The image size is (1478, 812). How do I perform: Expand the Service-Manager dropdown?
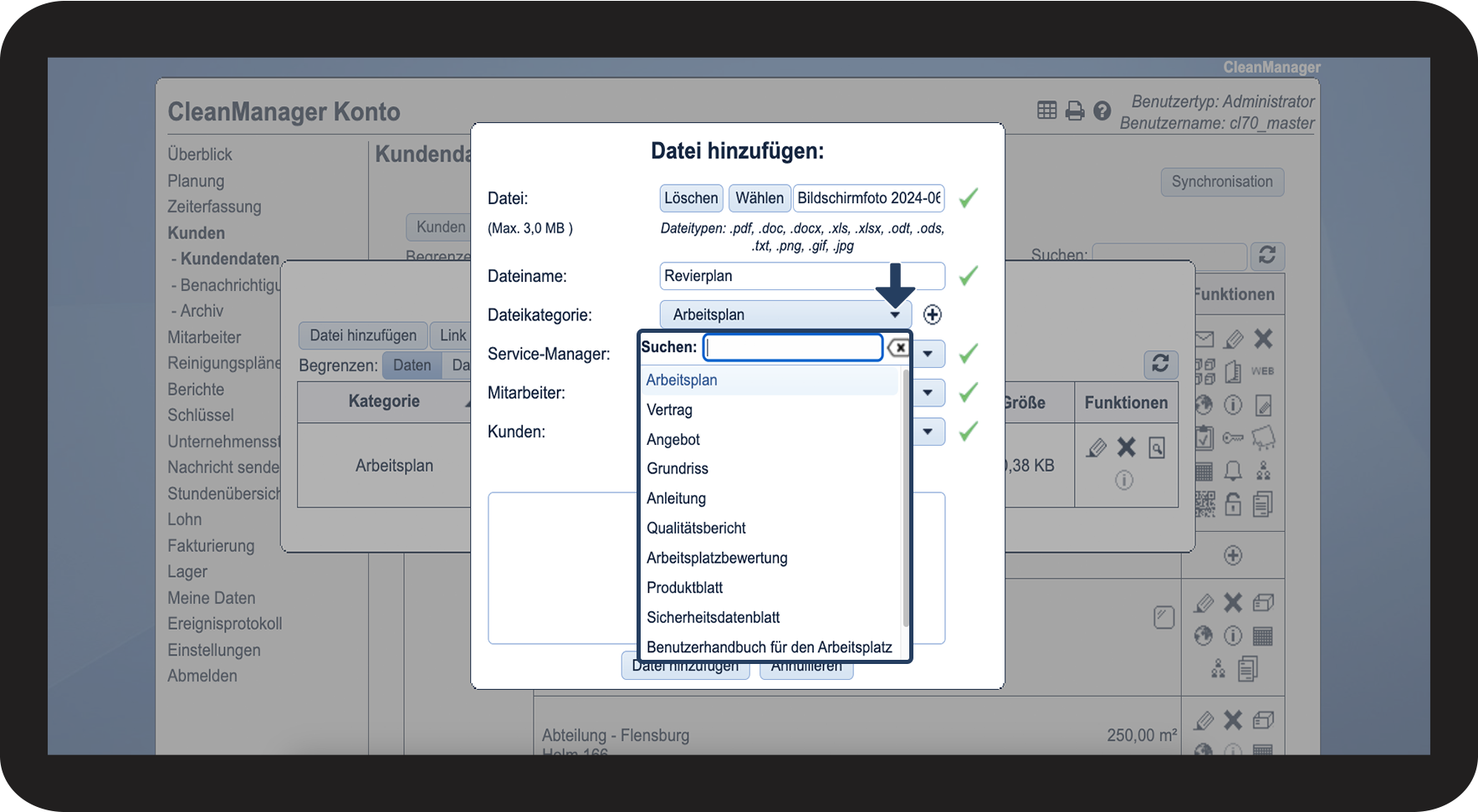(928, 354)
